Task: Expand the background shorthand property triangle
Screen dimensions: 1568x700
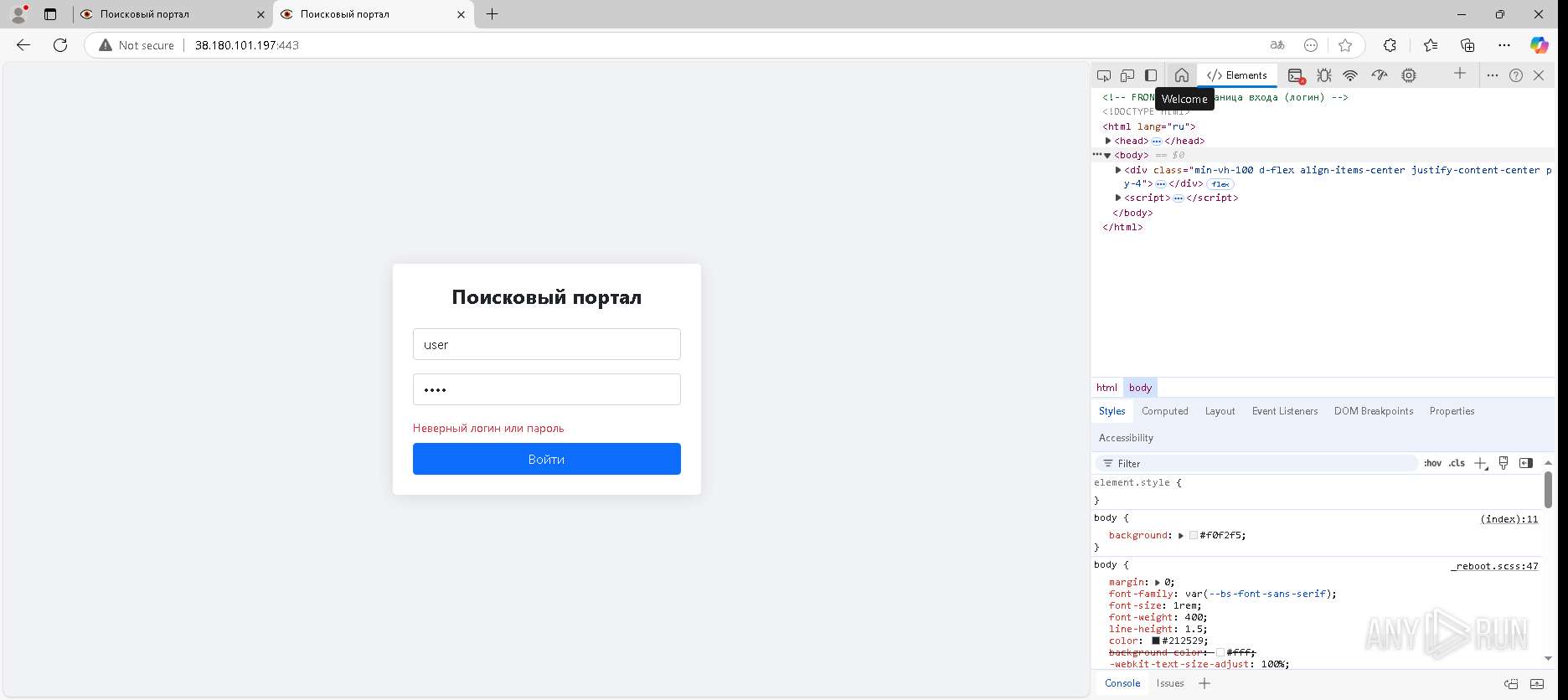Action: tap(1181, 536)
